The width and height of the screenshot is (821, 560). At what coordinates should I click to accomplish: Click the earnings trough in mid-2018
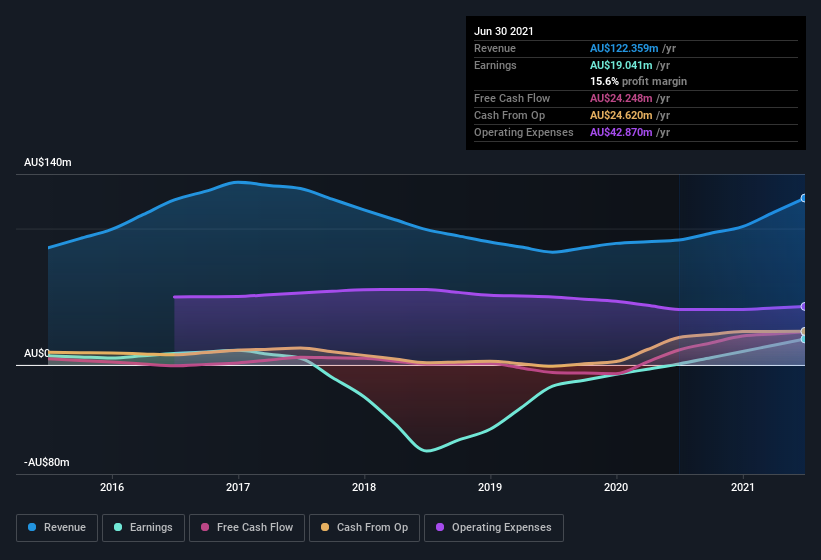coord(427,451)
